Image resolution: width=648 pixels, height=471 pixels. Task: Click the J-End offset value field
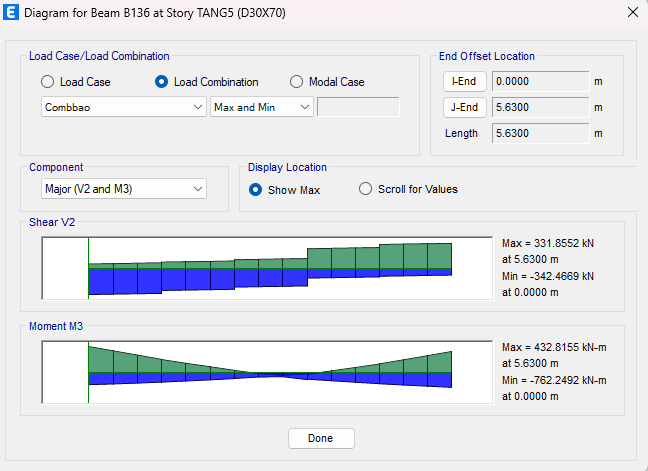tap(539, 107)
